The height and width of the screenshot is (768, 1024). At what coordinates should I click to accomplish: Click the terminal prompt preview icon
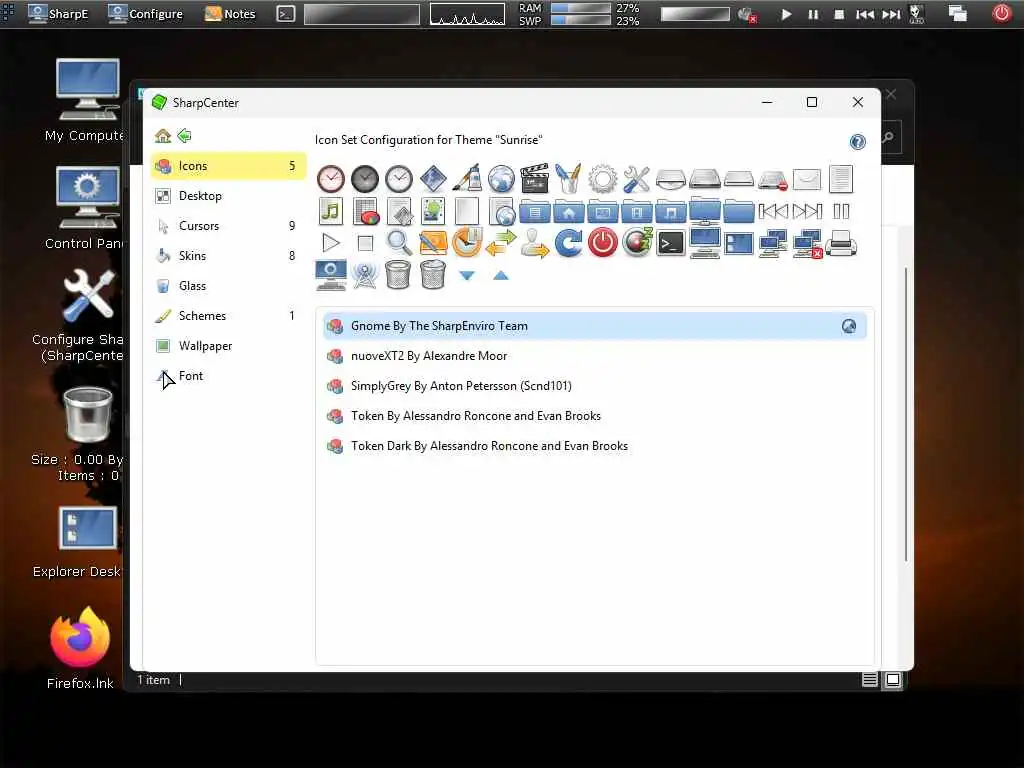[670, 244]
